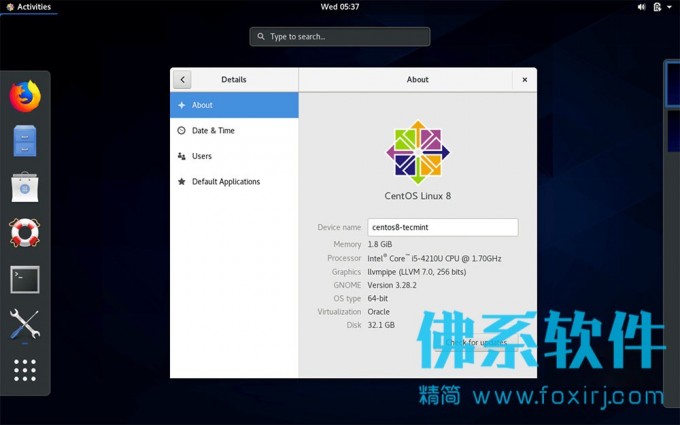Viewport: 680px width, 425px height.
Task: Select the top workspace thumbnail
Action: click(673, 84)
